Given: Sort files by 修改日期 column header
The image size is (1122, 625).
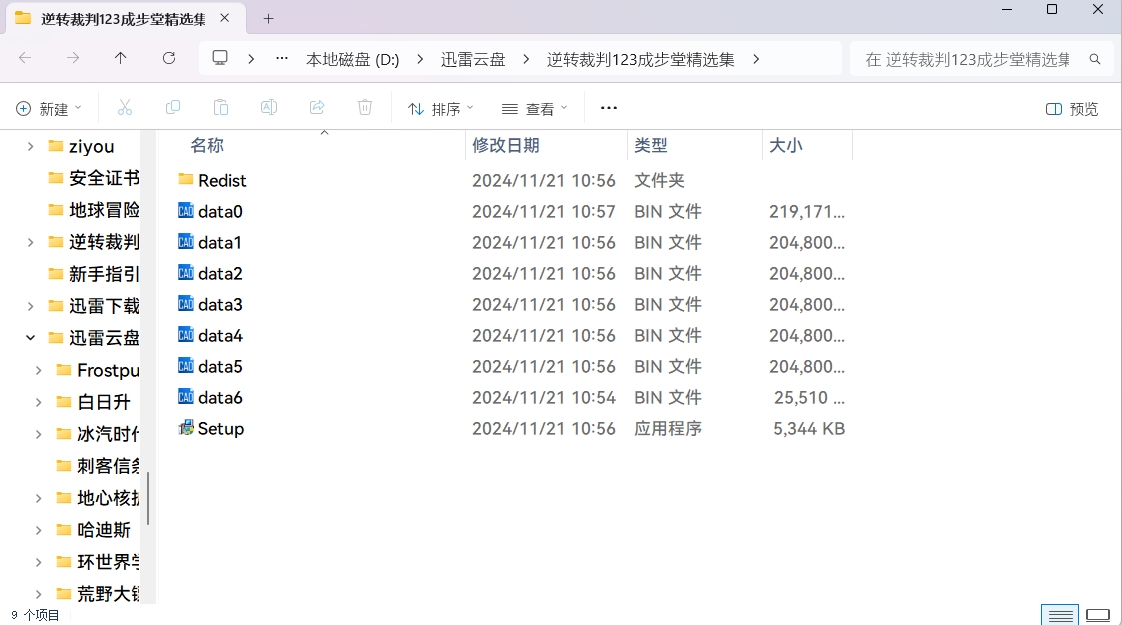Looking at the screenshot, I should [x=506, y=146].
